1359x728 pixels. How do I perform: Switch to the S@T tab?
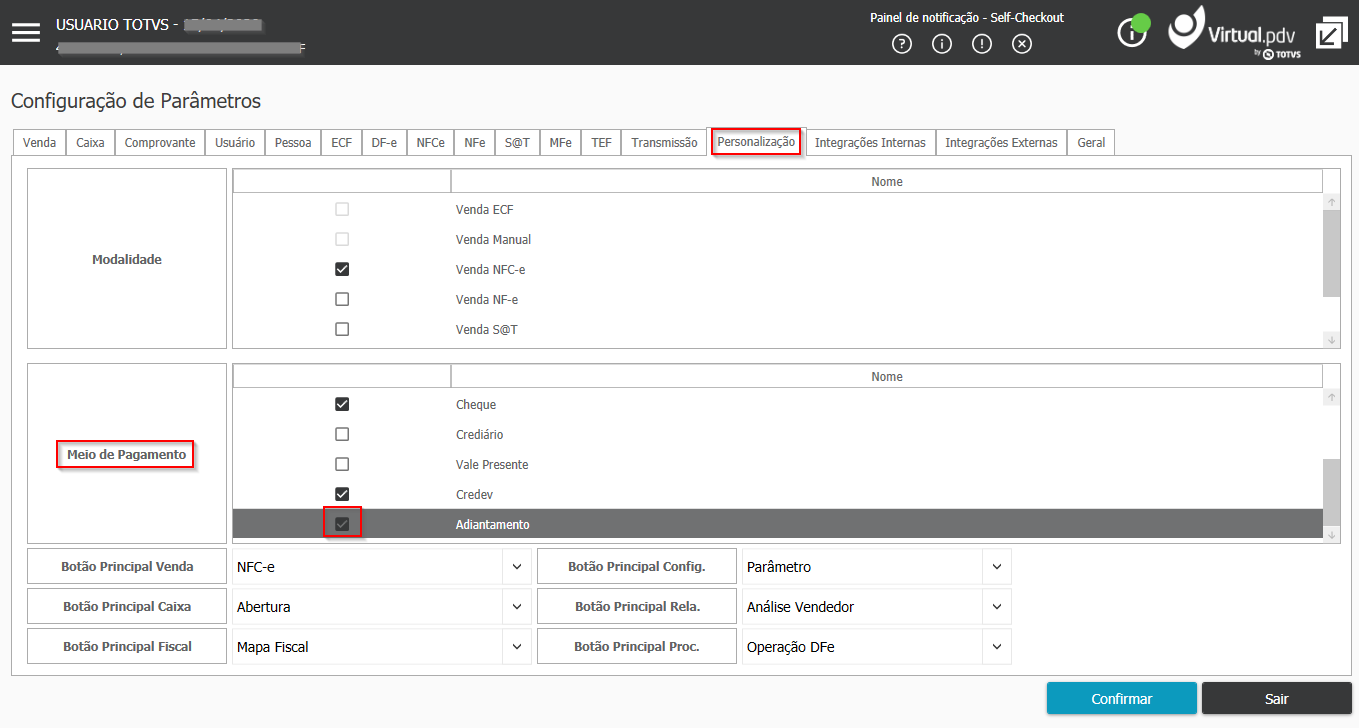click(x=517, y=143)
